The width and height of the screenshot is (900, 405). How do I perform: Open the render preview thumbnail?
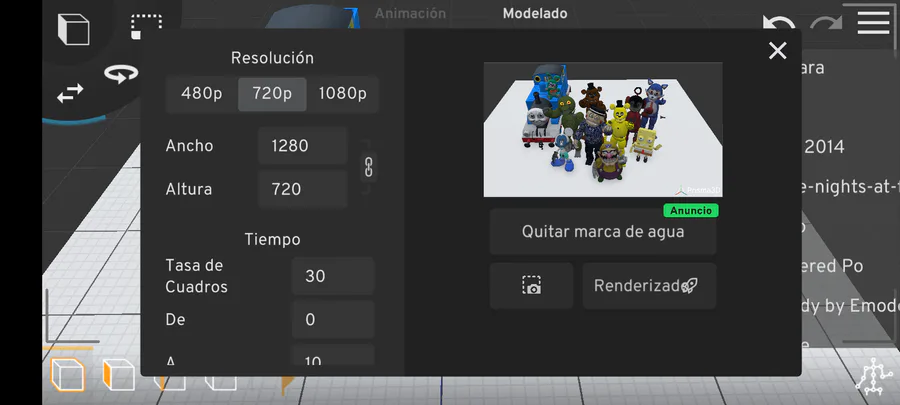pyautogui.click(x=603, y=130)
